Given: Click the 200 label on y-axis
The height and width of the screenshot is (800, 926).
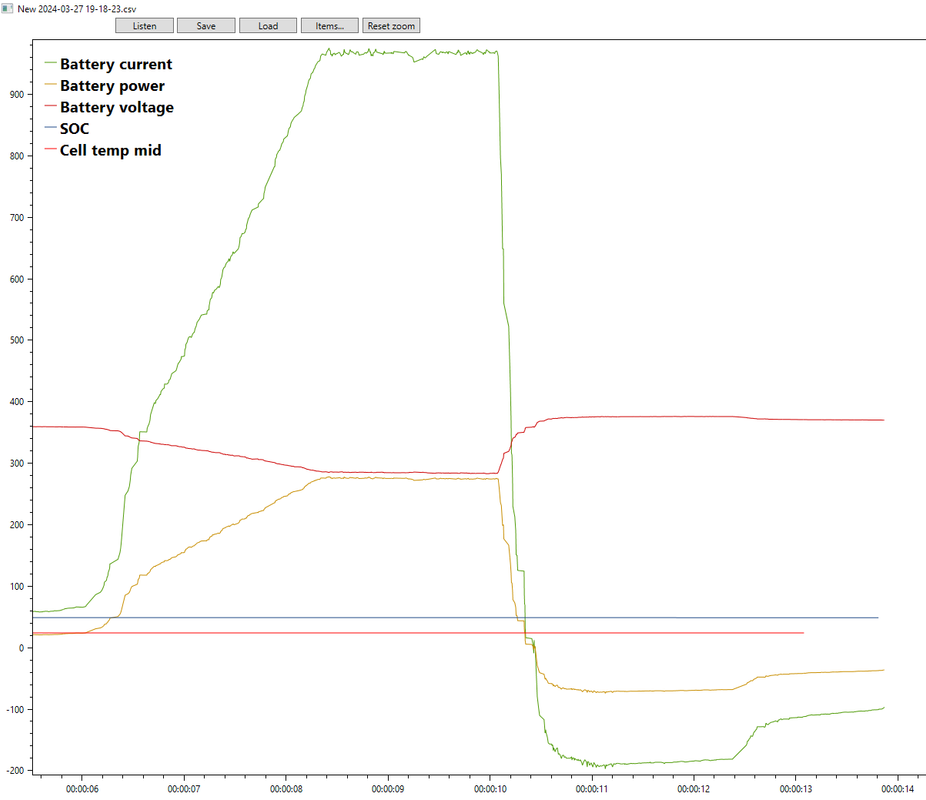Looking at the screenshot, I should [x=17, y=525].
